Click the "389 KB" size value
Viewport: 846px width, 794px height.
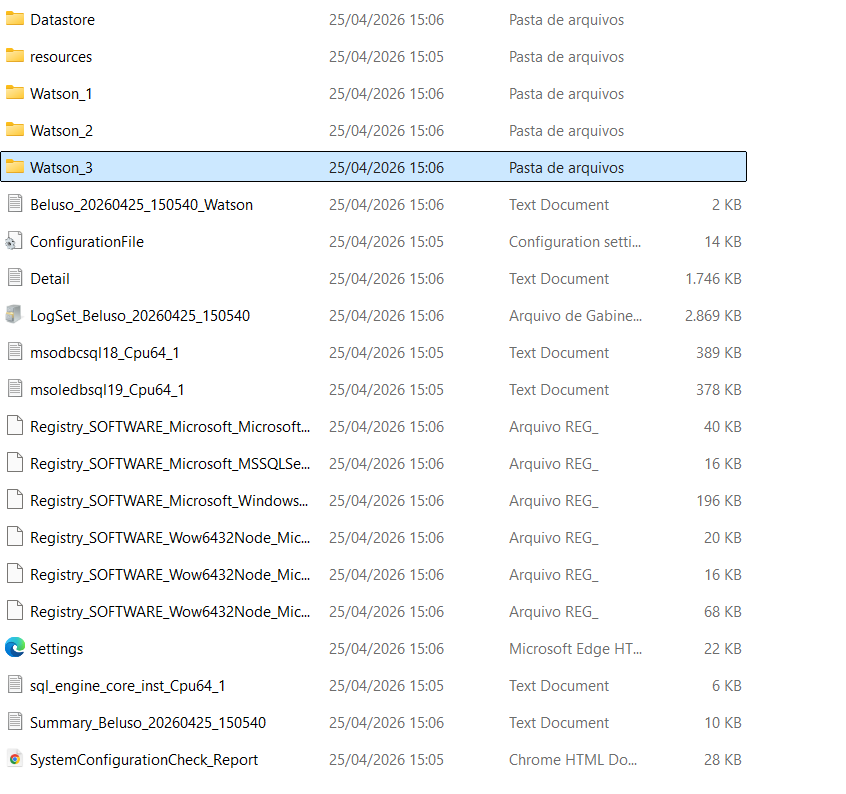point(719,353)
